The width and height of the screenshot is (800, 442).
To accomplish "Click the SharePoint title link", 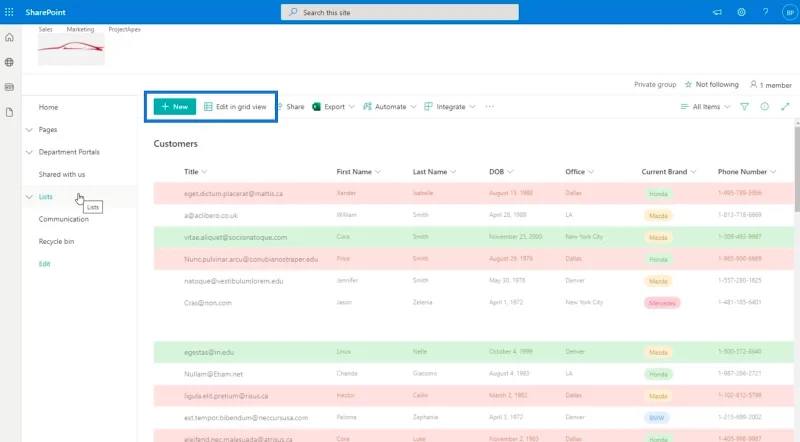I will (45, 12).
